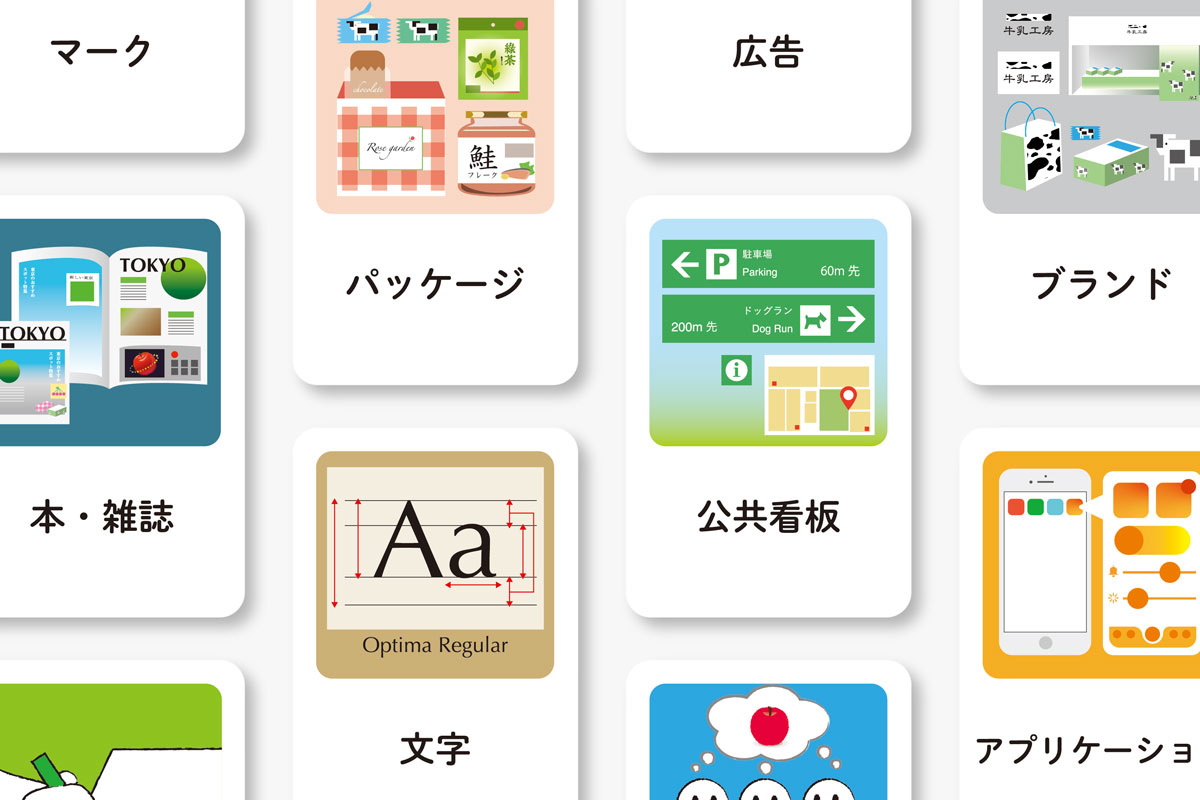Toggle the orange-yellow switch in app illustration

(x=1152, y=539)
